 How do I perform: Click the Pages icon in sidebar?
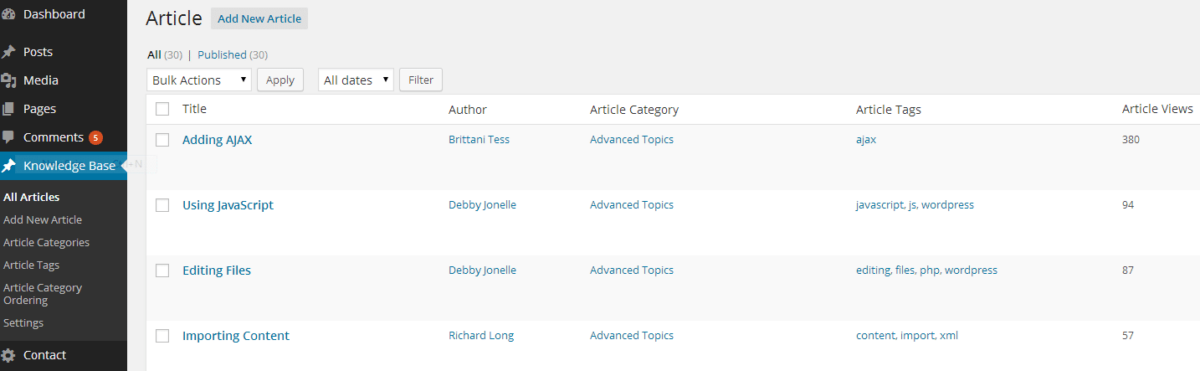click(8, 109)
